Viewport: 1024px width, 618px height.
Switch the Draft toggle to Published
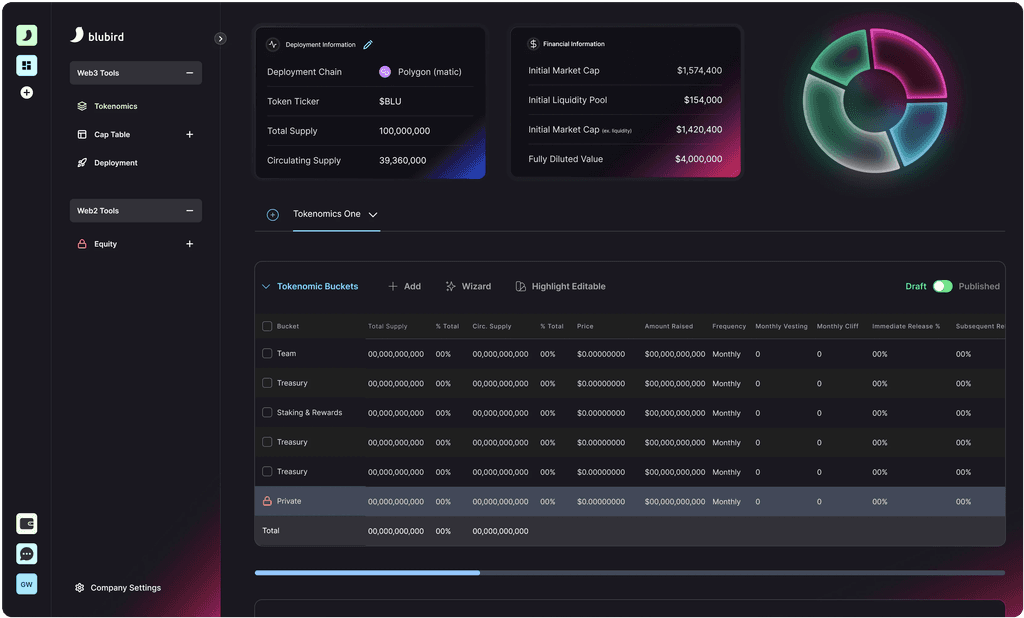tap(941, 285)
